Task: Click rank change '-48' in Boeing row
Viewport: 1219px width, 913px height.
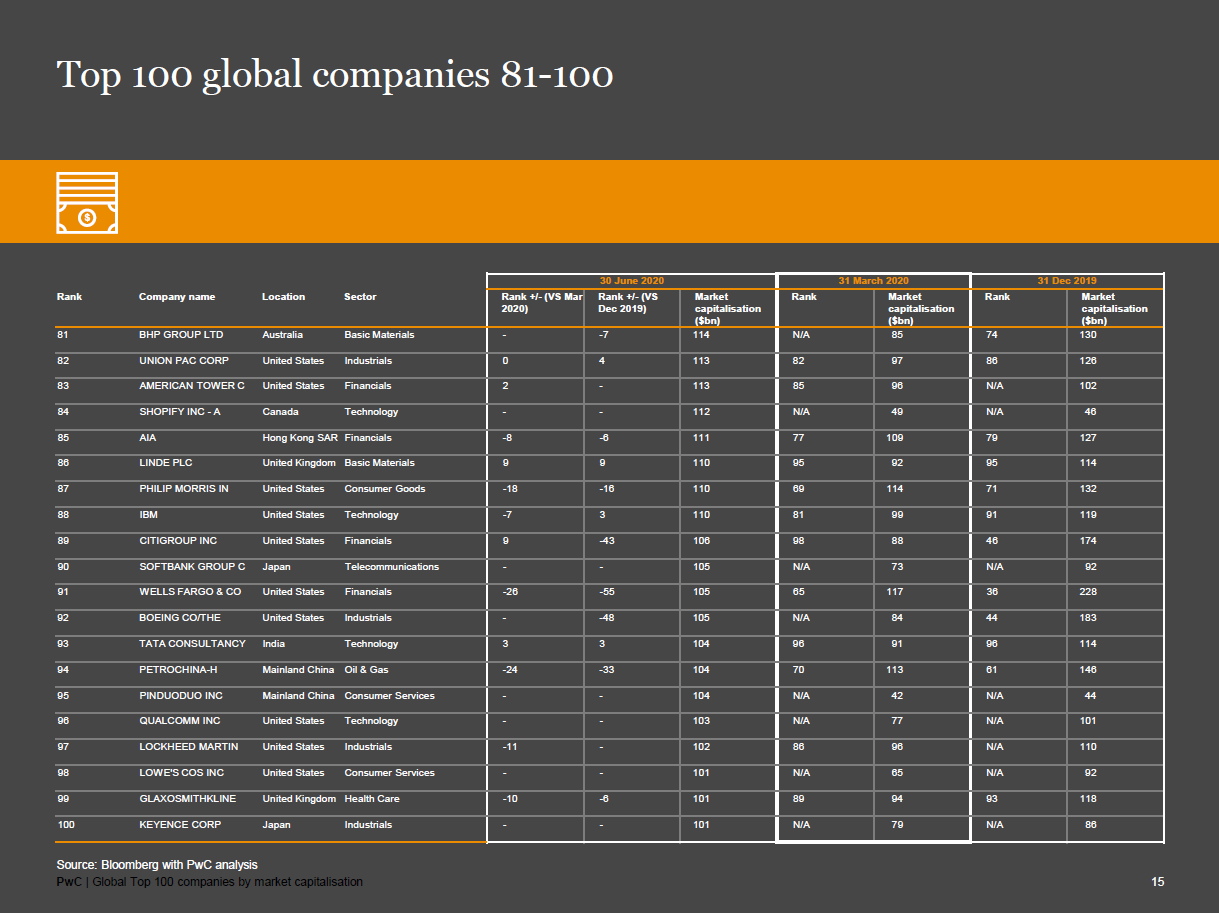Action: [x=606, y=618]
